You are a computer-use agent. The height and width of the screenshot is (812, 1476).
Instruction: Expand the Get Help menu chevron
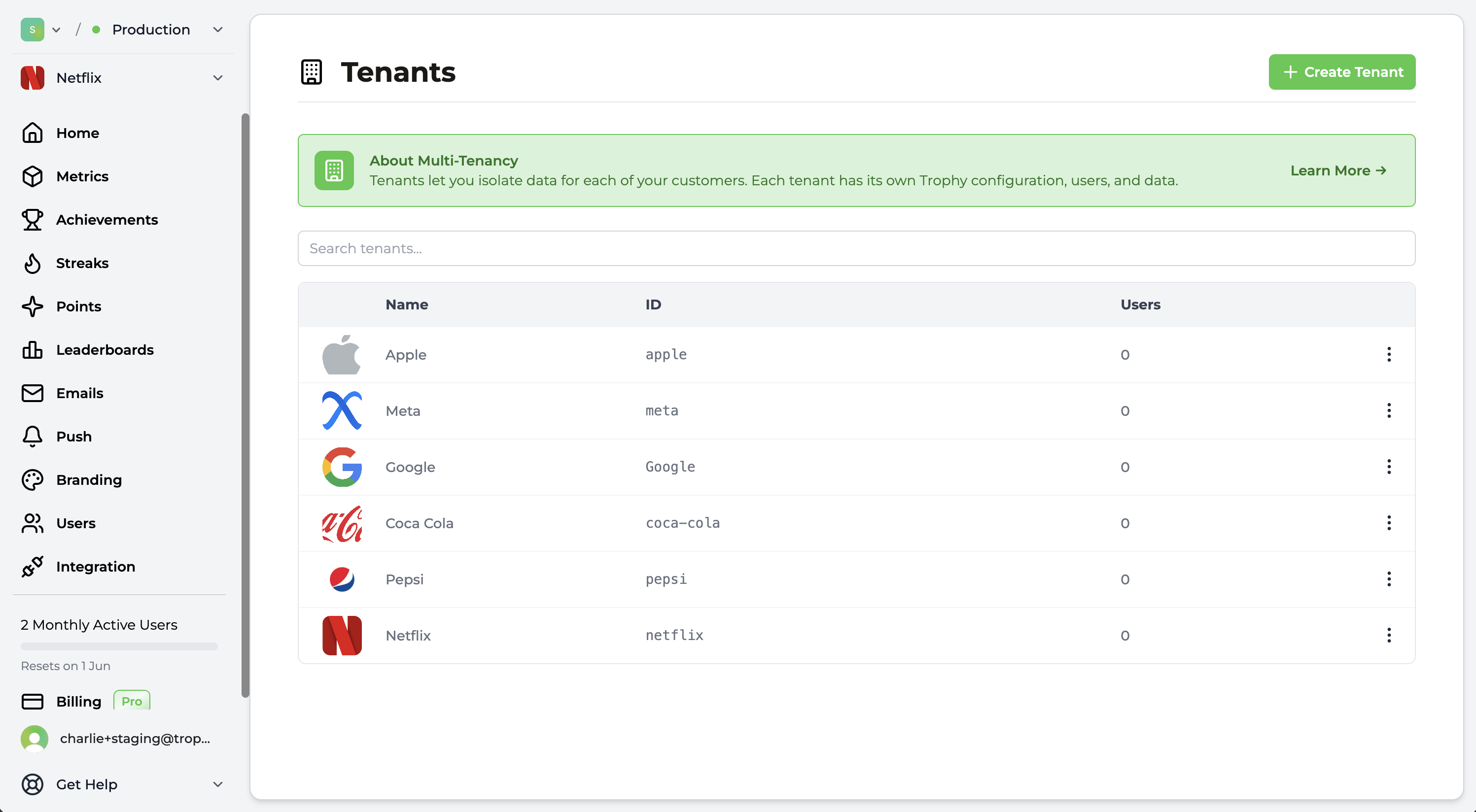pyautogui.click(x=218, y=784)
